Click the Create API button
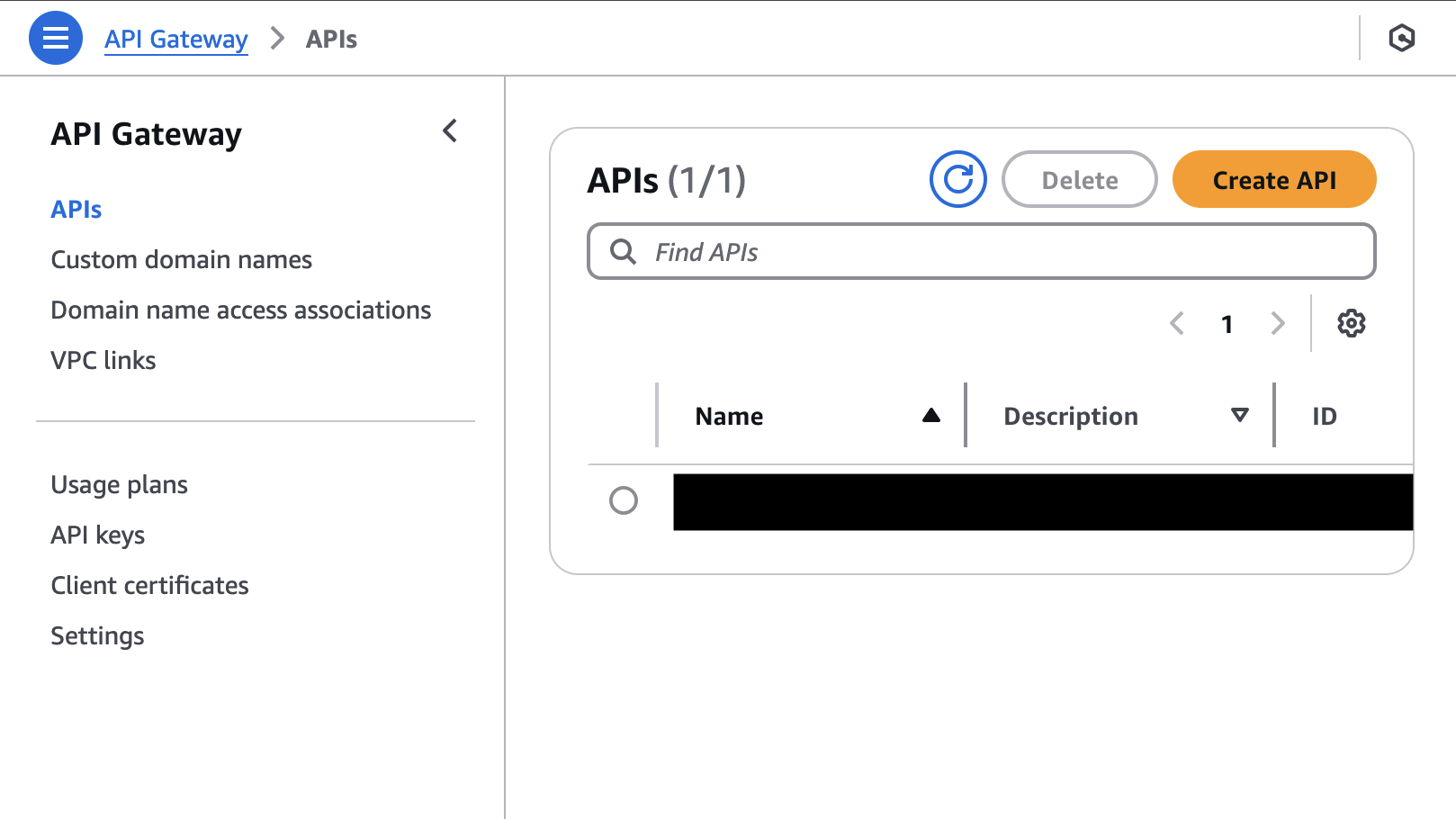The image size is (1456, 819). (1274, 179)
